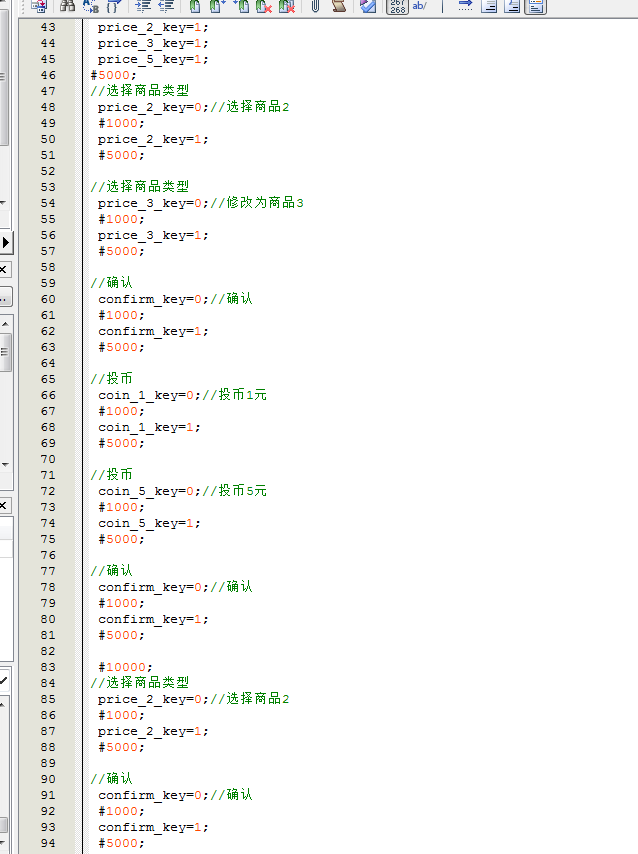This screenshot has width=638, height=854.
Task: Click the double red-X bookmark icon
Action: pyautogui.click(x=287, y=6)
